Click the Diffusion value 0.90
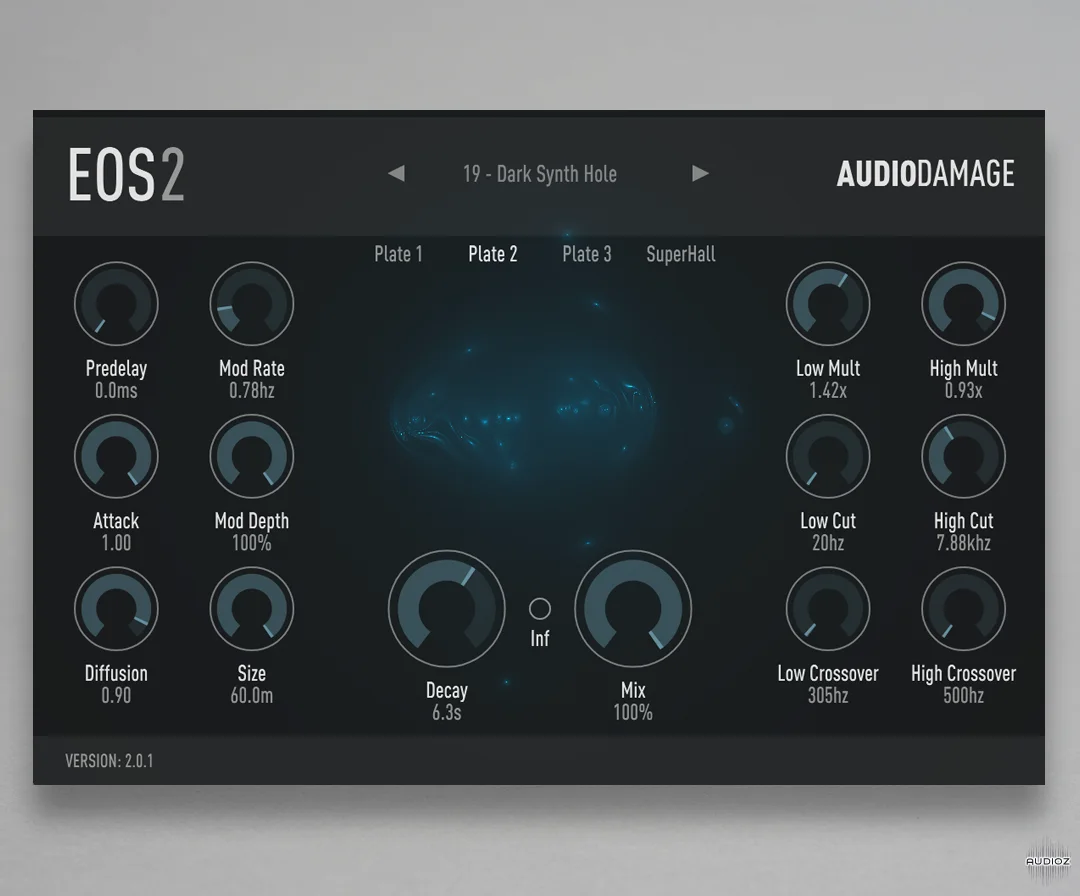Screen dimensions: 1080x896 [116, 696]
